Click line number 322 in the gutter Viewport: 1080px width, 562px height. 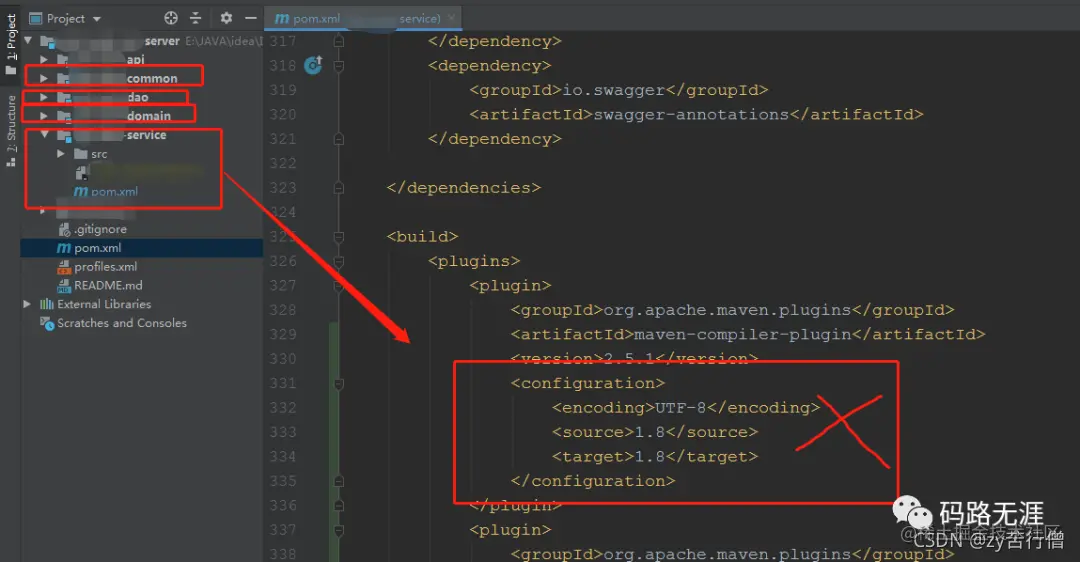[x=282, y=163]
